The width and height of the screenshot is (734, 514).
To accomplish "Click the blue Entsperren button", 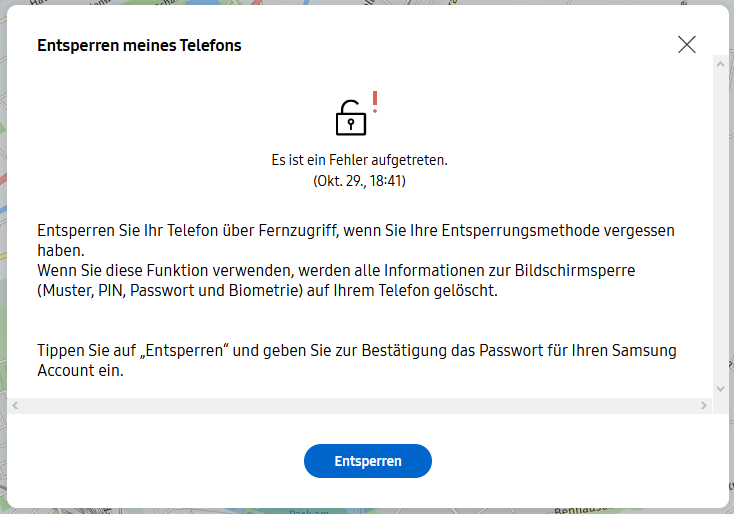I will point(367,461).
